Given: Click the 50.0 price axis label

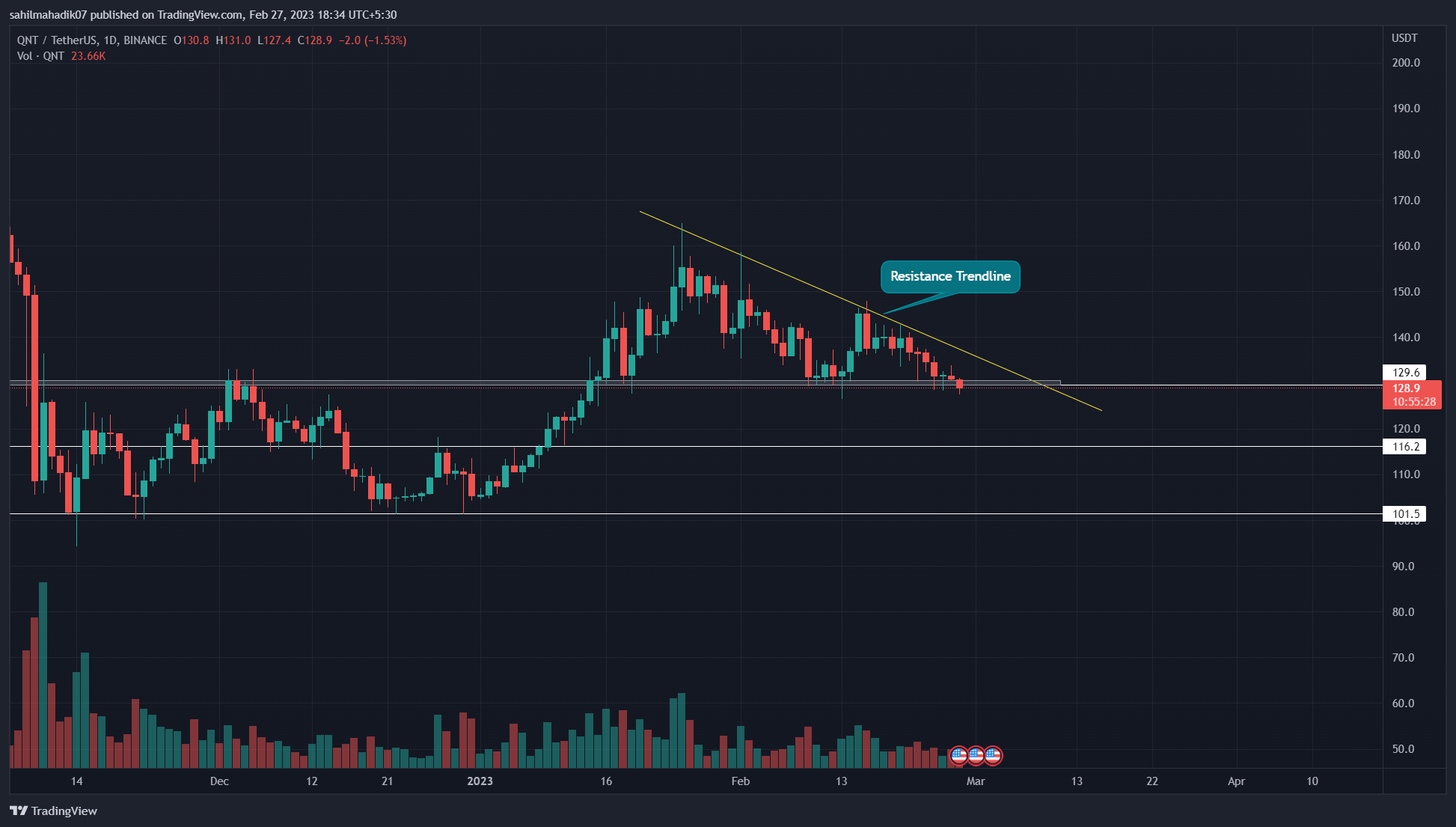Looking at the screenshot, I should tap(1403, 749).
